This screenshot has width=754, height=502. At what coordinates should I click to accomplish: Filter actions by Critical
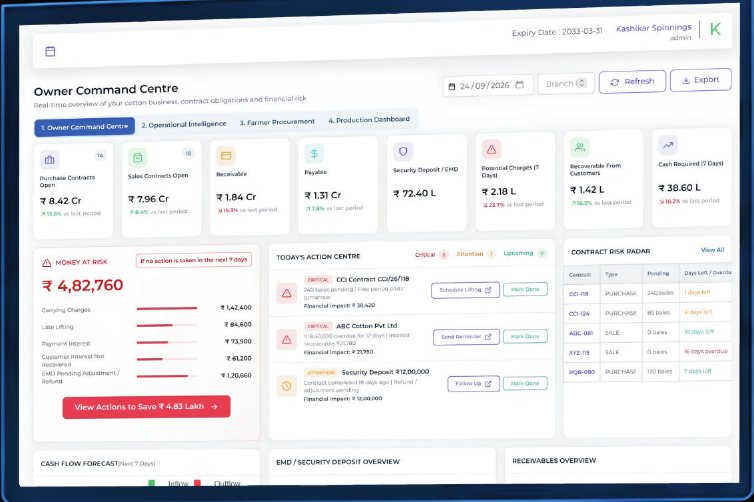coord(431,255)
